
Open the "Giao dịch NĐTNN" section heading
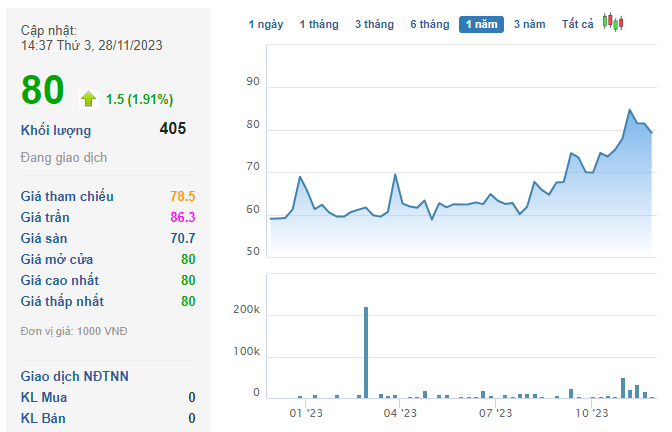(x=75, y=376)
